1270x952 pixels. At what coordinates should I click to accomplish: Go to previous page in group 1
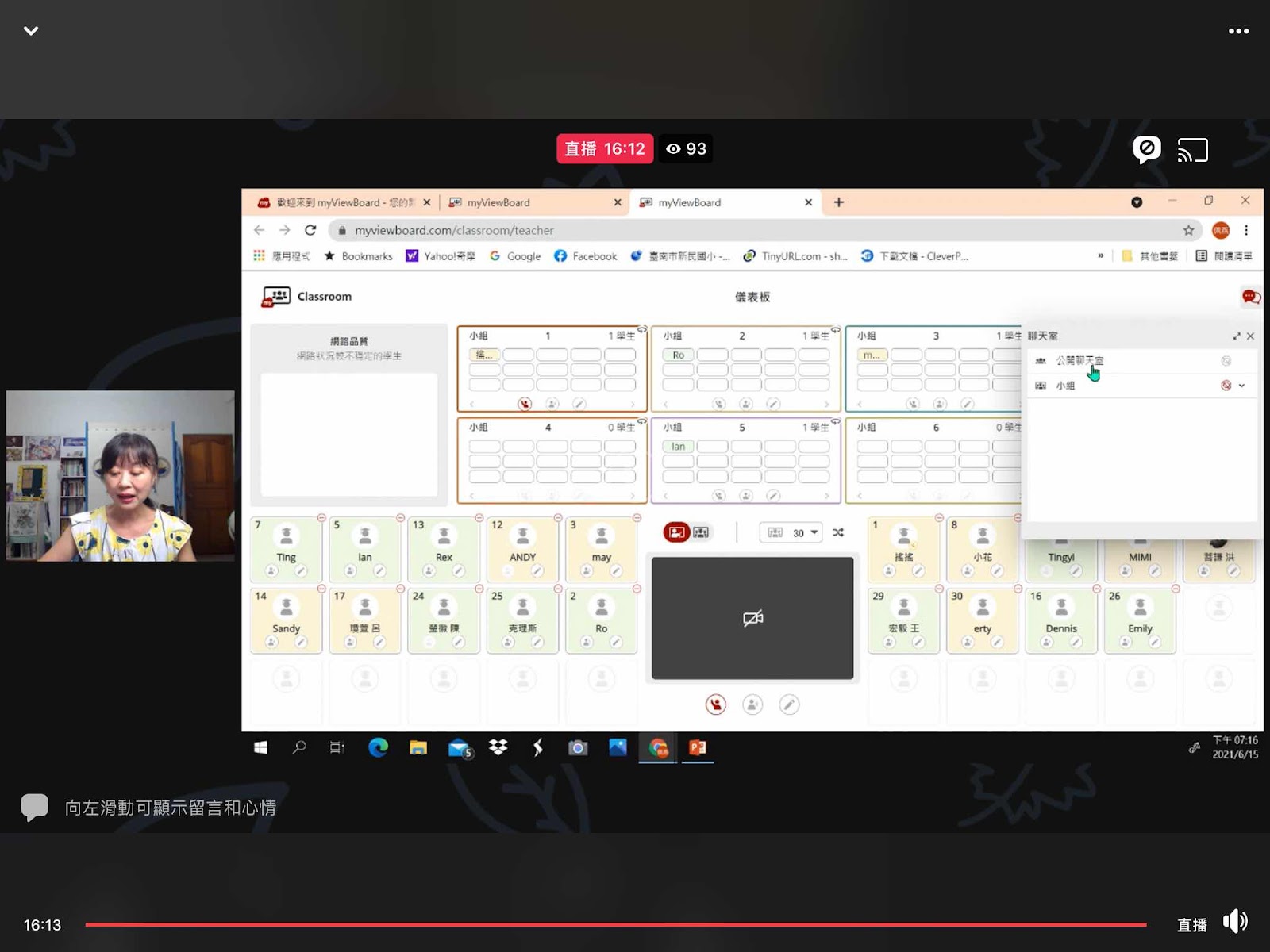[471, 404]
